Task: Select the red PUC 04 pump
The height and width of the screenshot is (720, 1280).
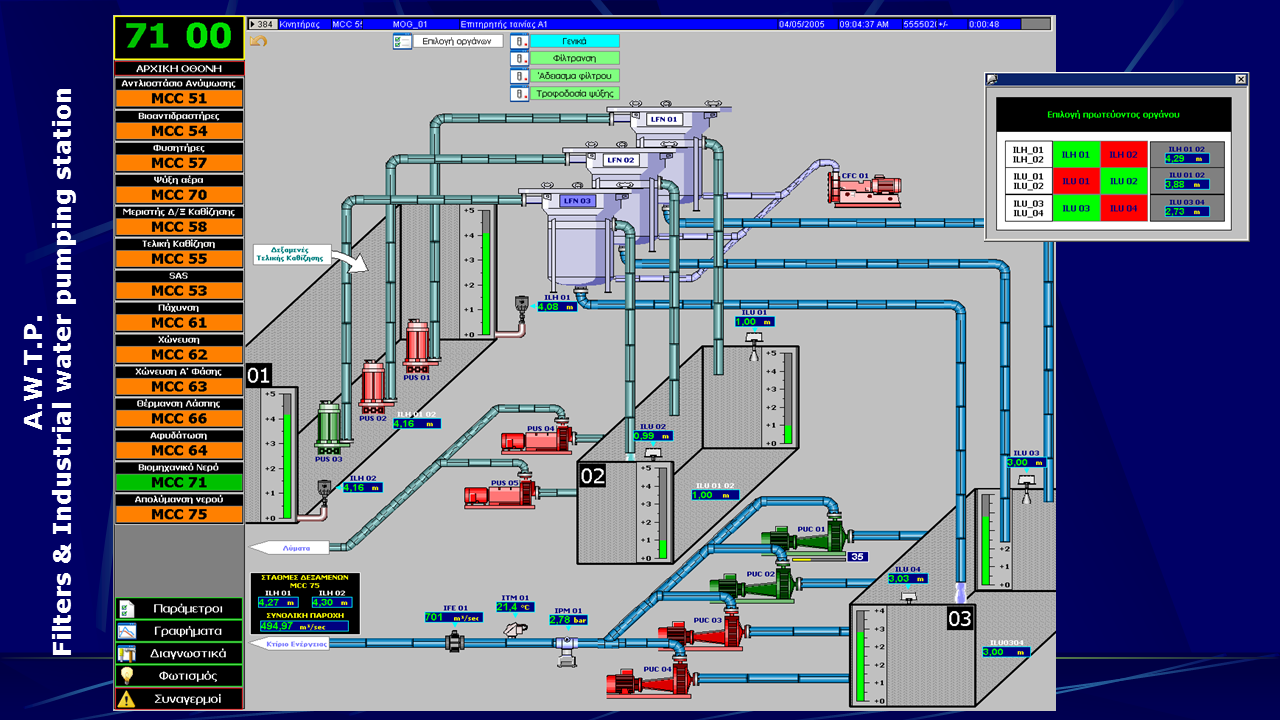Action: click(650, 683)
